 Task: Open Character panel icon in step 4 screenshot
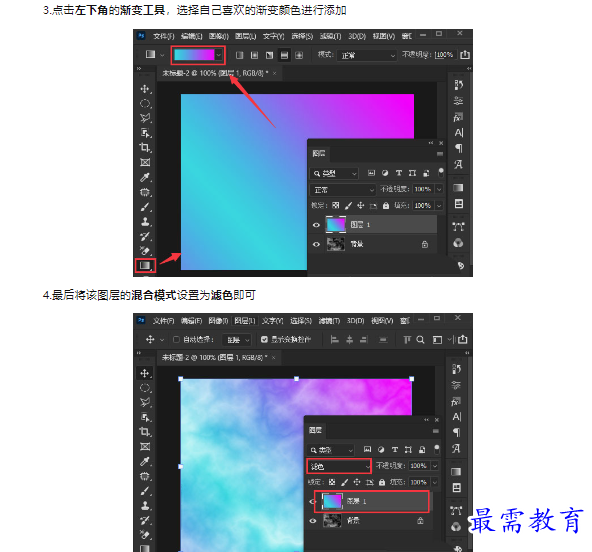(456, 417)
